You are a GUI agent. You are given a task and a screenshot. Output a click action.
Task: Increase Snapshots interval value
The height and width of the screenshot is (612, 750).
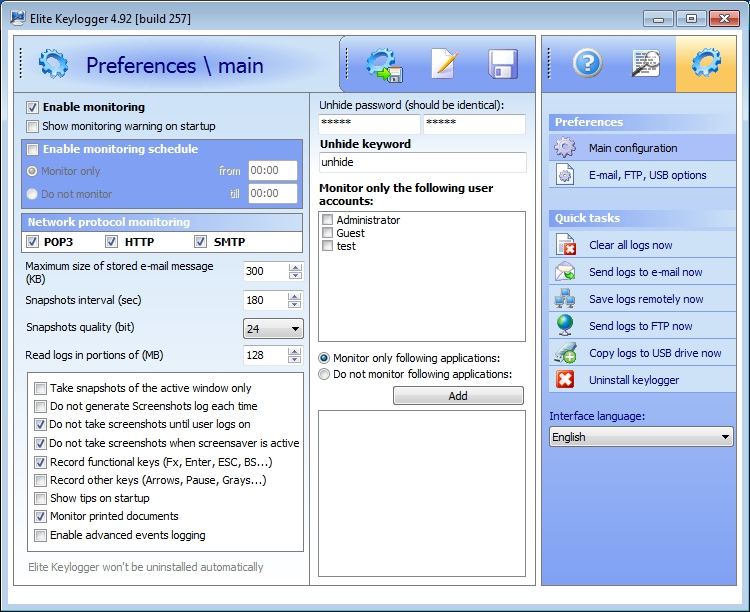click(x=295, y=297)
